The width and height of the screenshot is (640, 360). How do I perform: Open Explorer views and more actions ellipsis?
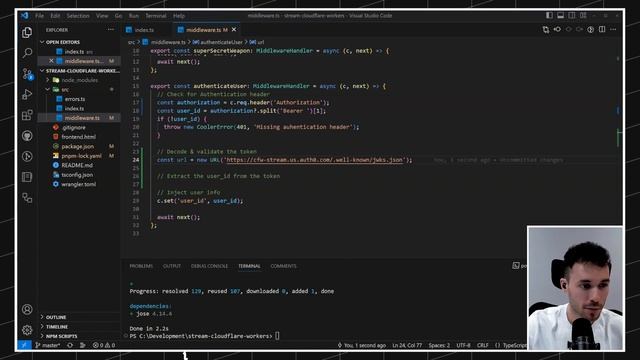[111, 30]
